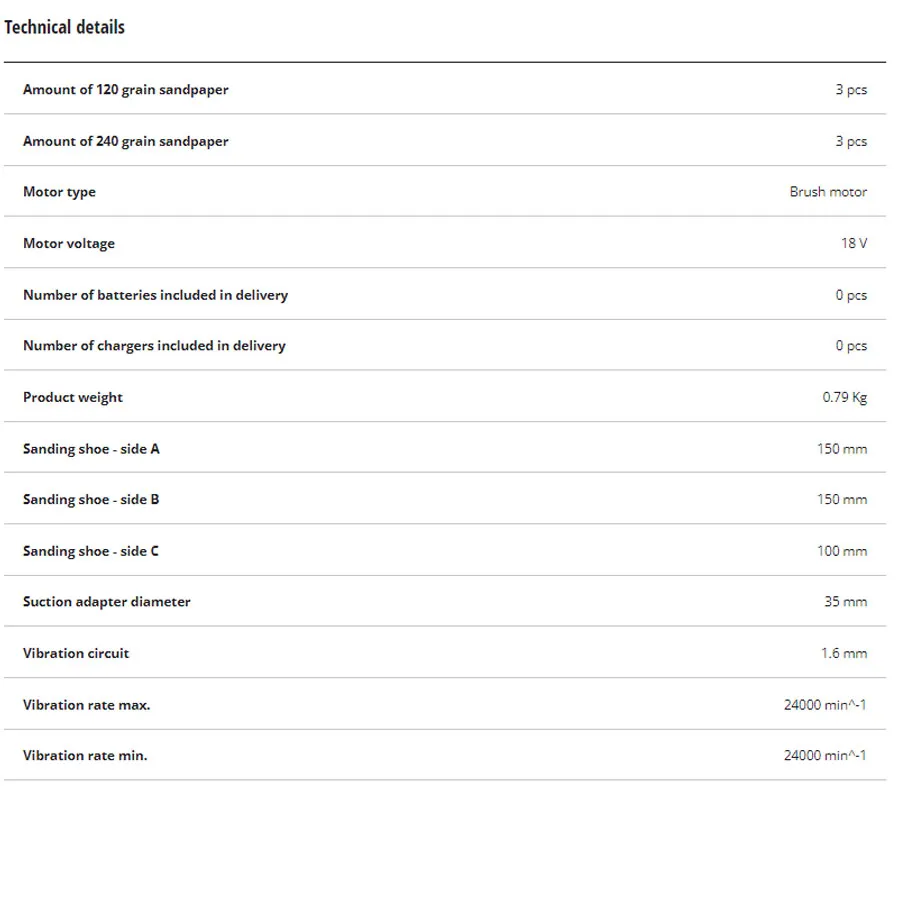The image size is (900, 900).
Task: Click the Sanding shoe - side B label
Action: (x=91, y=500)
